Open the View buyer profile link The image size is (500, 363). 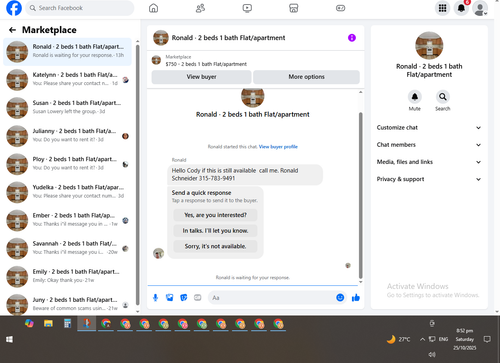click(278, 147)
